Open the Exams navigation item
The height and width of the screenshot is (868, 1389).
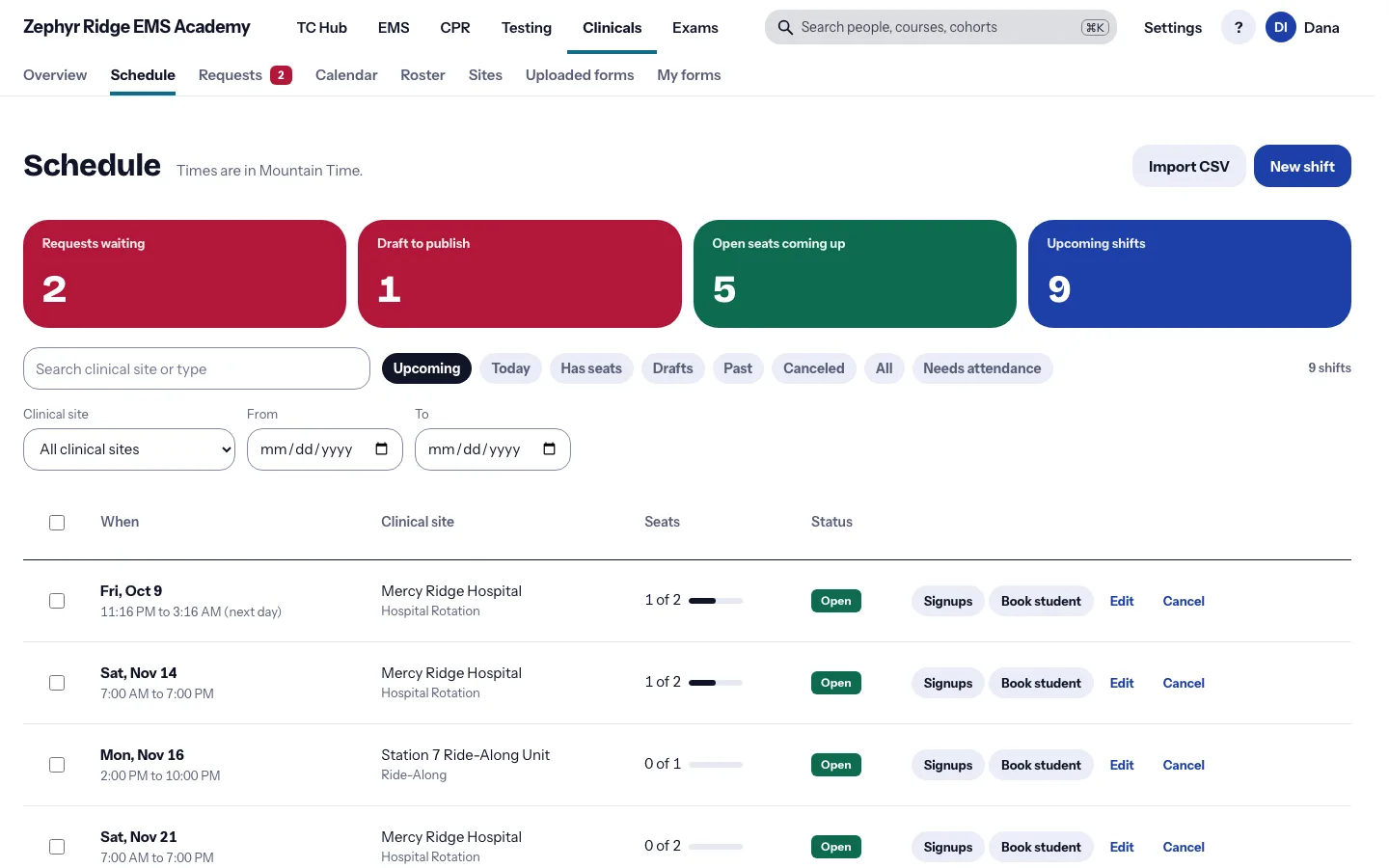click(695, 28)
